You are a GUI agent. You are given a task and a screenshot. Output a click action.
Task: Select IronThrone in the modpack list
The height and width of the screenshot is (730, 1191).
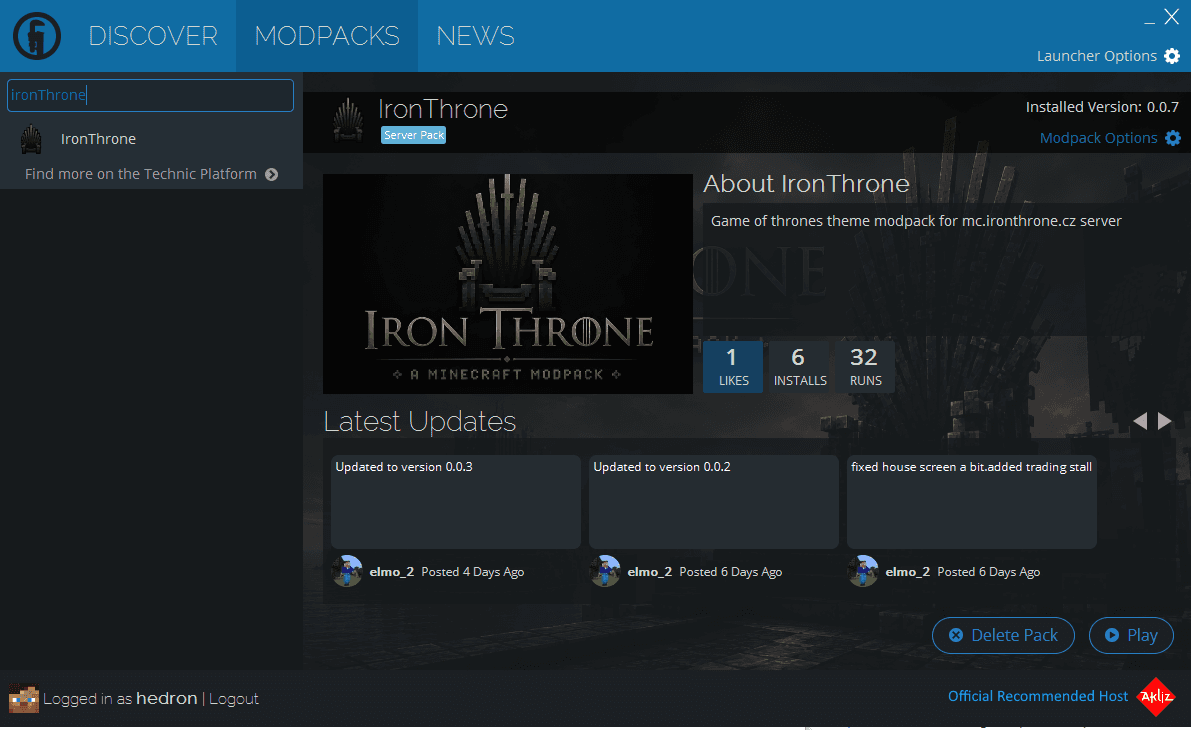151,139
